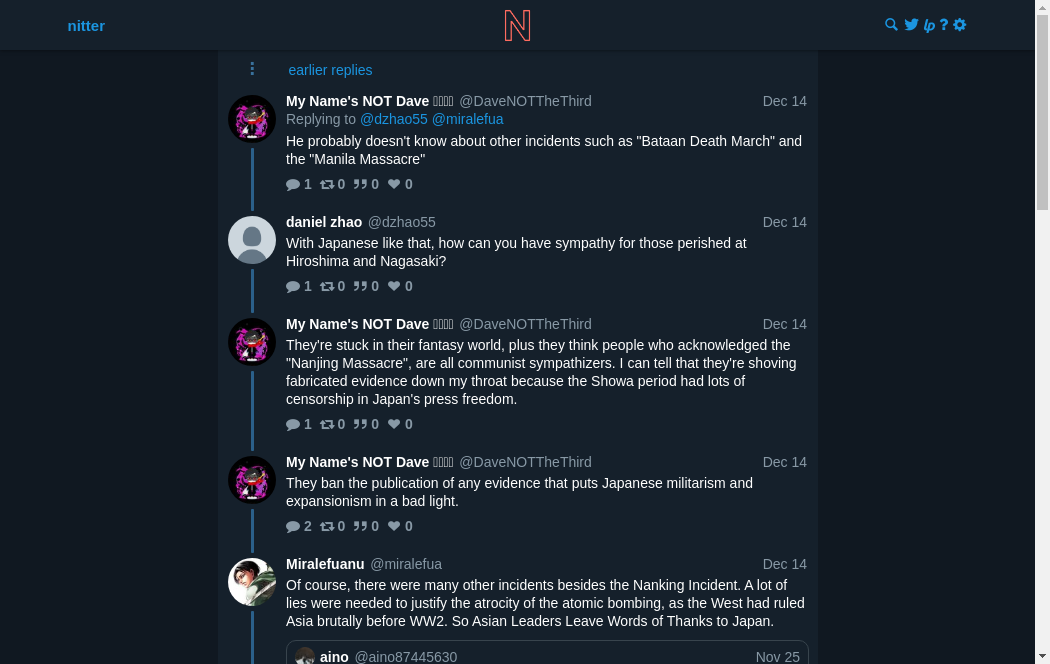The image size is (1050, 664).
Task: Click reply icon on daniel zhao's tweet
Action: pyautogui.click(x=293, y=287)
